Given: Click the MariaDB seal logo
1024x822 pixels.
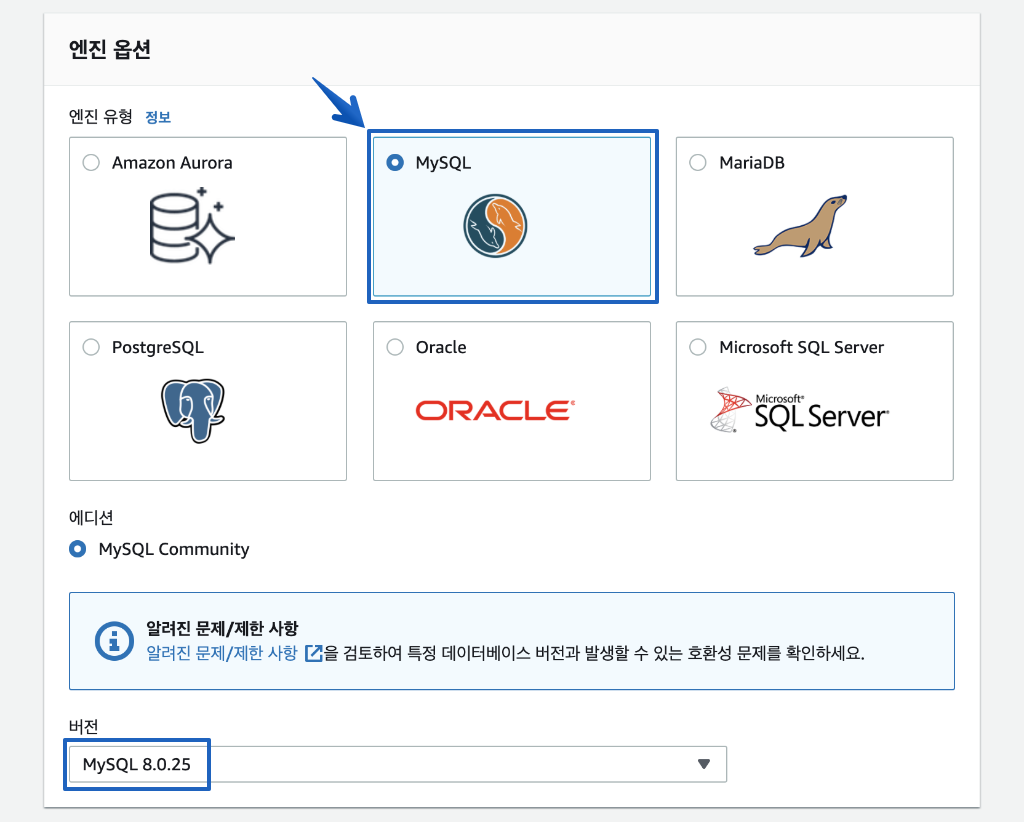Looking at the screenshot, I should [801, 226].
